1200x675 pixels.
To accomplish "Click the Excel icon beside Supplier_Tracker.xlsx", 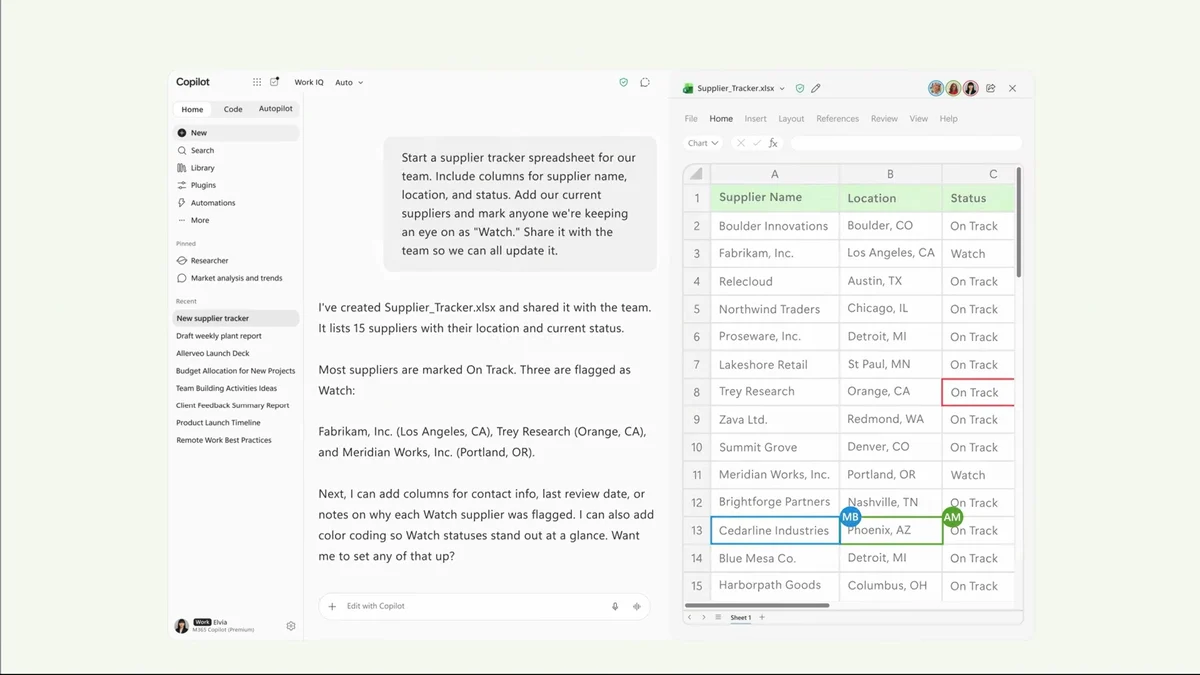I will click(x=688, y=88).
